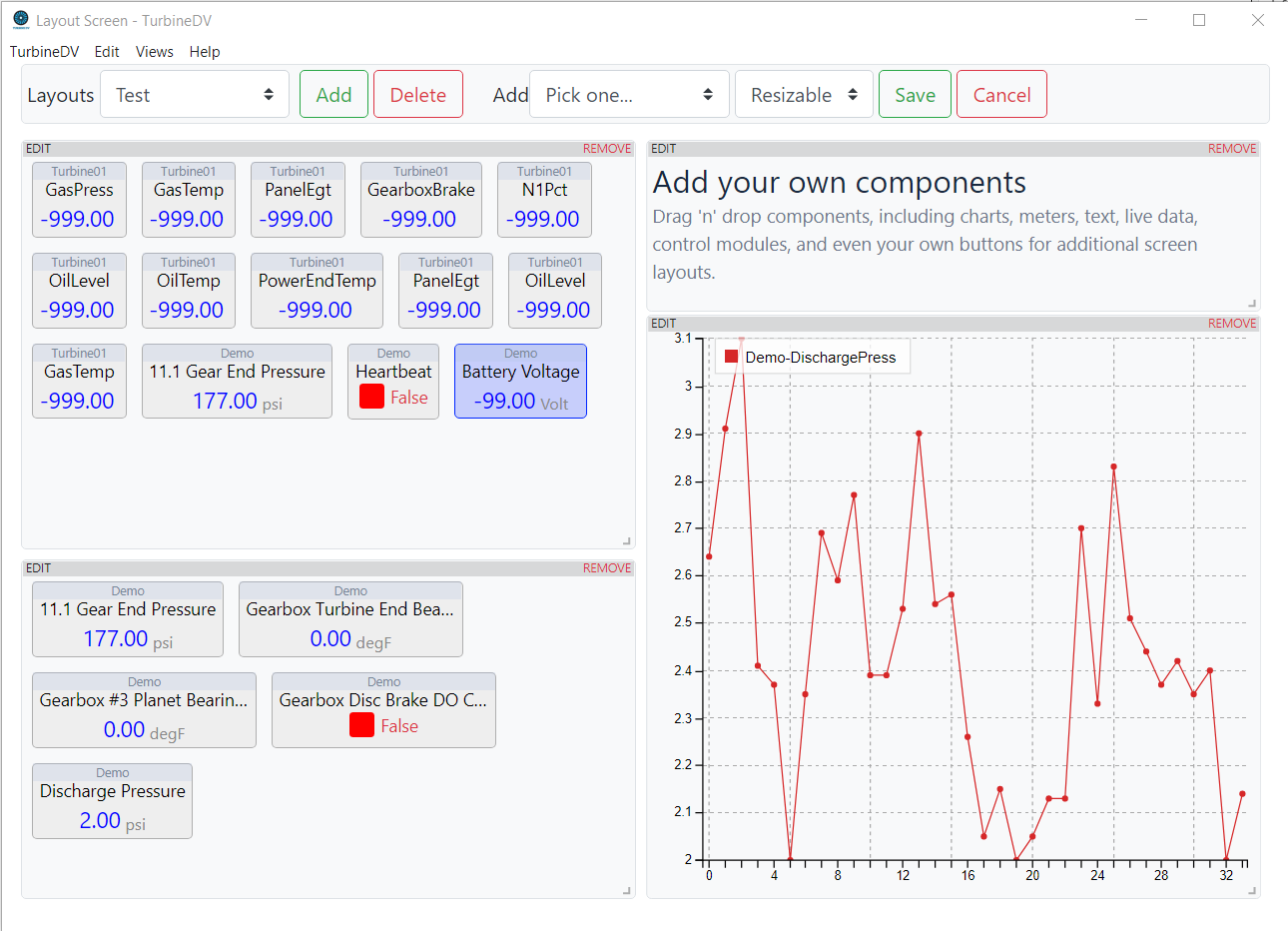Delete the Test layout
Screen dimensions: 1288x931
pyautogui.click(x=417, y=93)
